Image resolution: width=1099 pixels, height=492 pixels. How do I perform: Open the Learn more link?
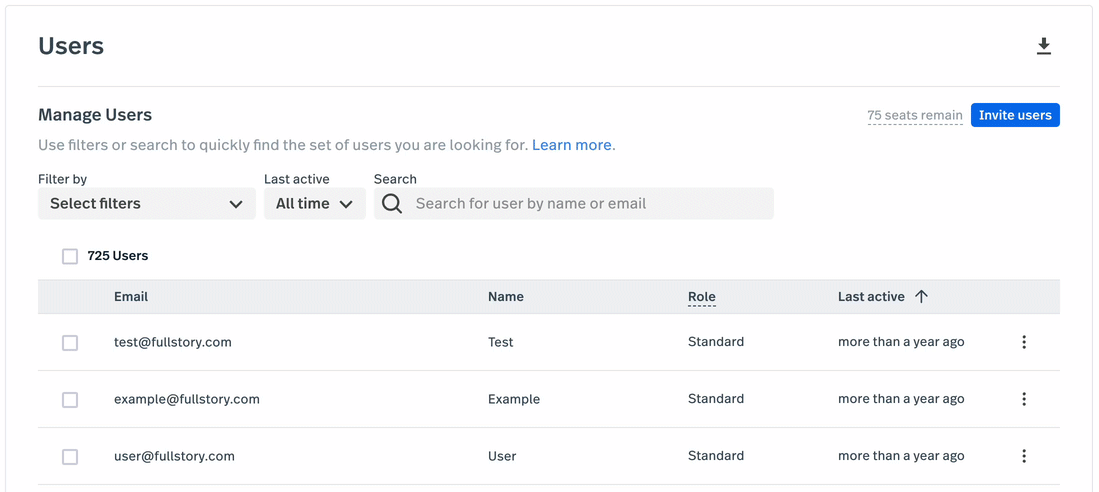(572, 145)
